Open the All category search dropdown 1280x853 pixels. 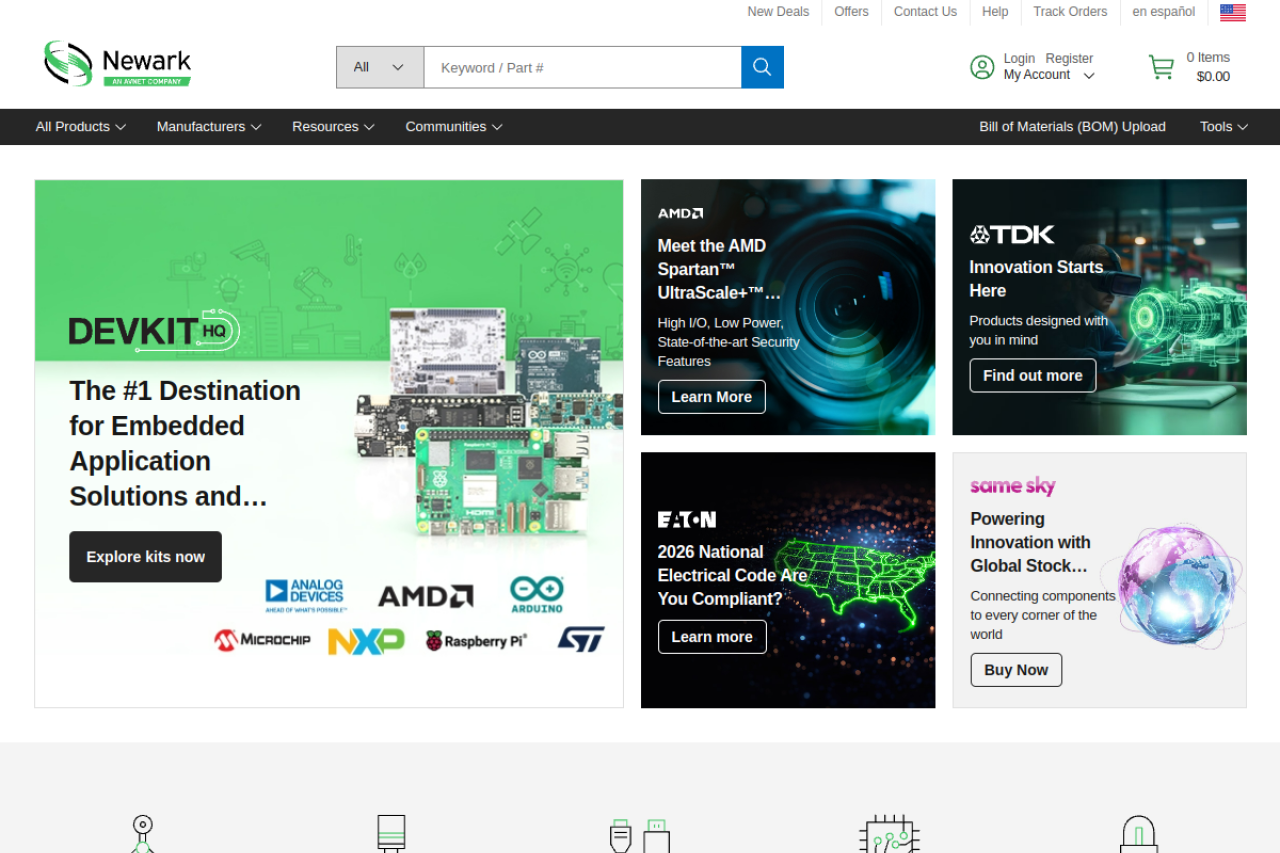pyautogui.click(x=379, y=67)
